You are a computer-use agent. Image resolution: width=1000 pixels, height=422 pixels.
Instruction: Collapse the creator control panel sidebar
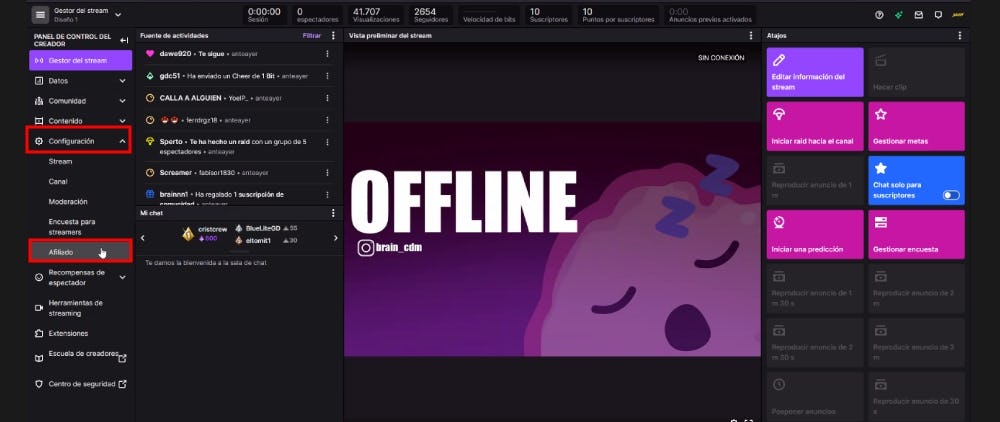click(x=124, y=40)
